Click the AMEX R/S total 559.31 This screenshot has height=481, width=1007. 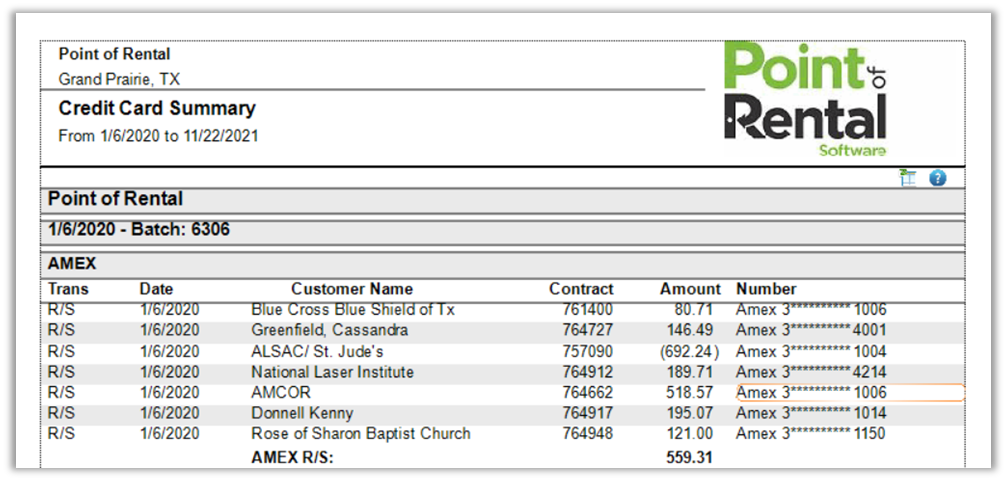[689, 456]
